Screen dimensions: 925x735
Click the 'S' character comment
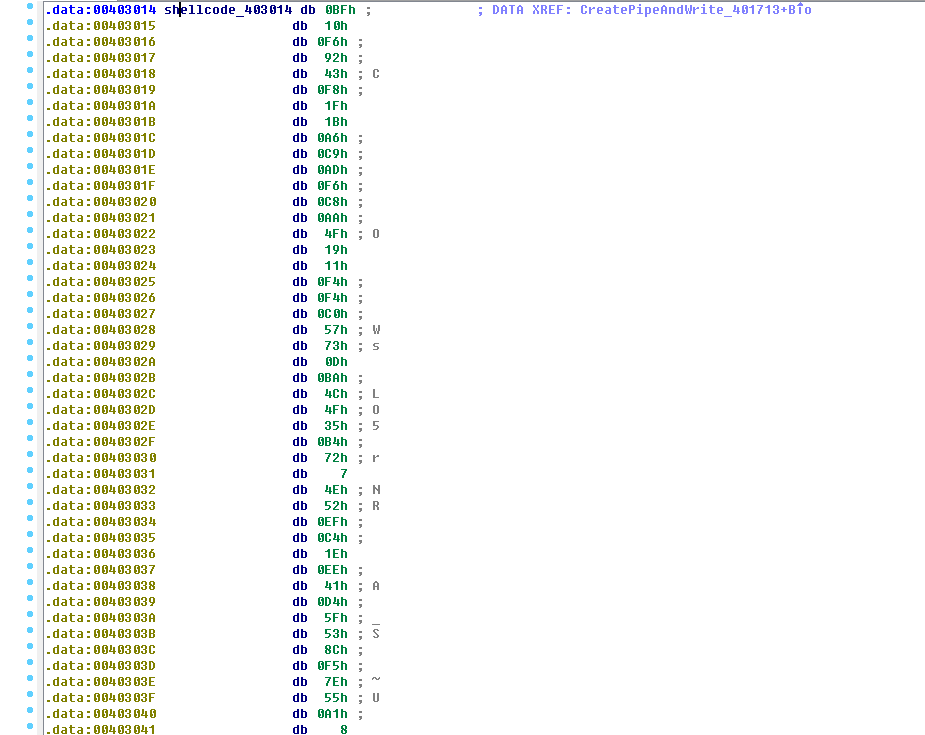[376, 634]
